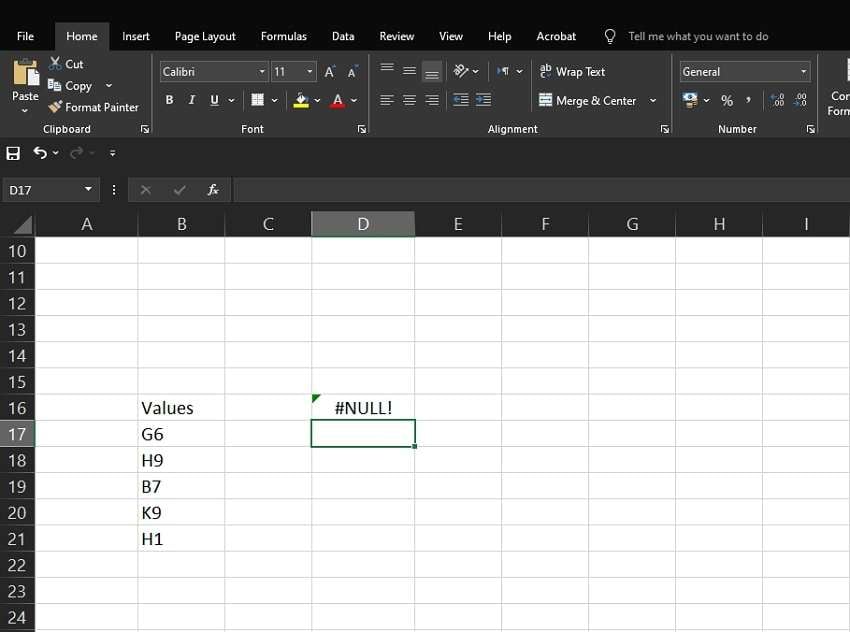The width and height of the screenshot is (850, 632).
Task: Open the File tab
Action: 25,36
